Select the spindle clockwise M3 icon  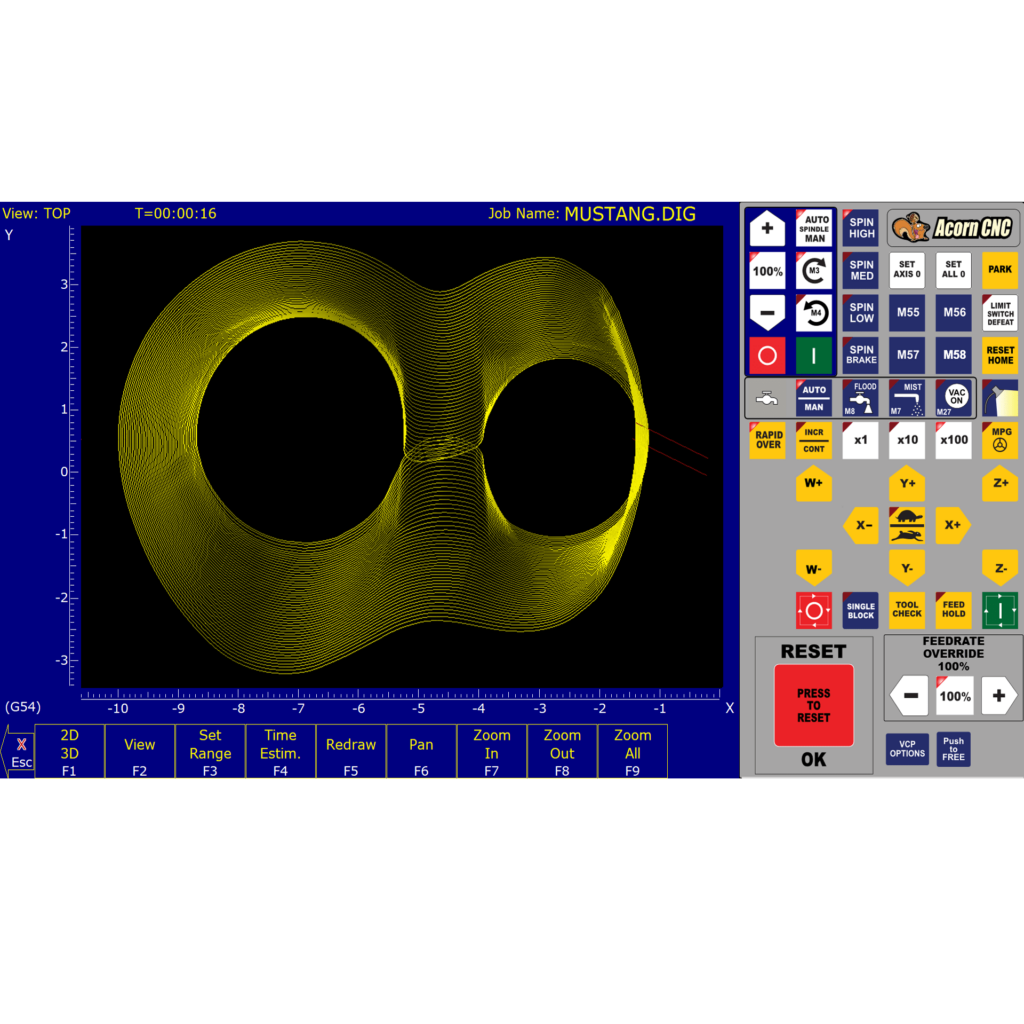pos(814,271)
